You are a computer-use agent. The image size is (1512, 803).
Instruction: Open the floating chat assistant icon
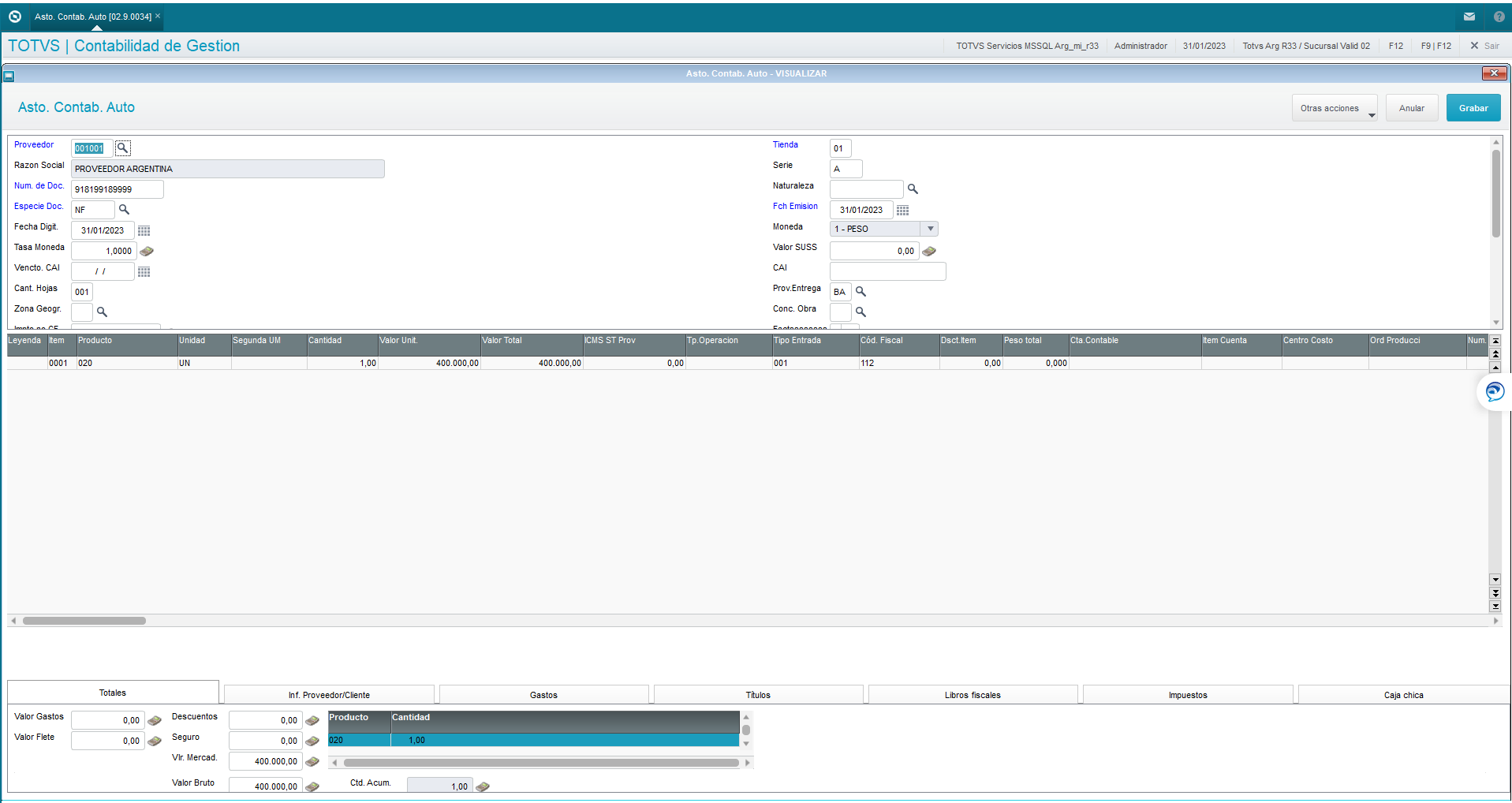click(x=1495, y=391)
